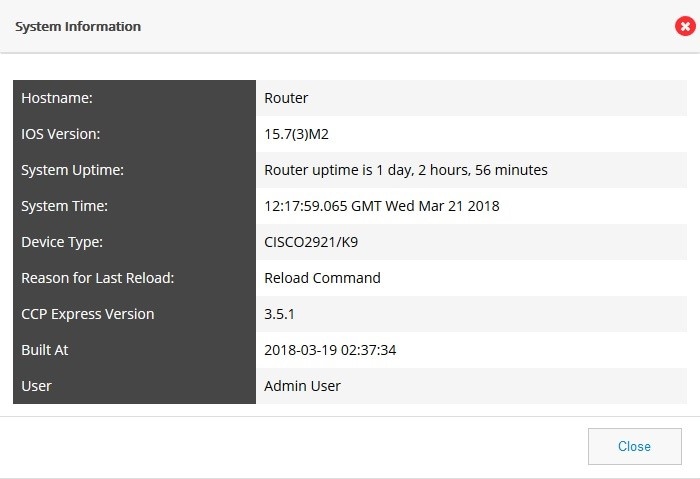Click the IOS Version value 15.7(3)M2
This screenshot has width=700, height=479.
coord(296,134)
